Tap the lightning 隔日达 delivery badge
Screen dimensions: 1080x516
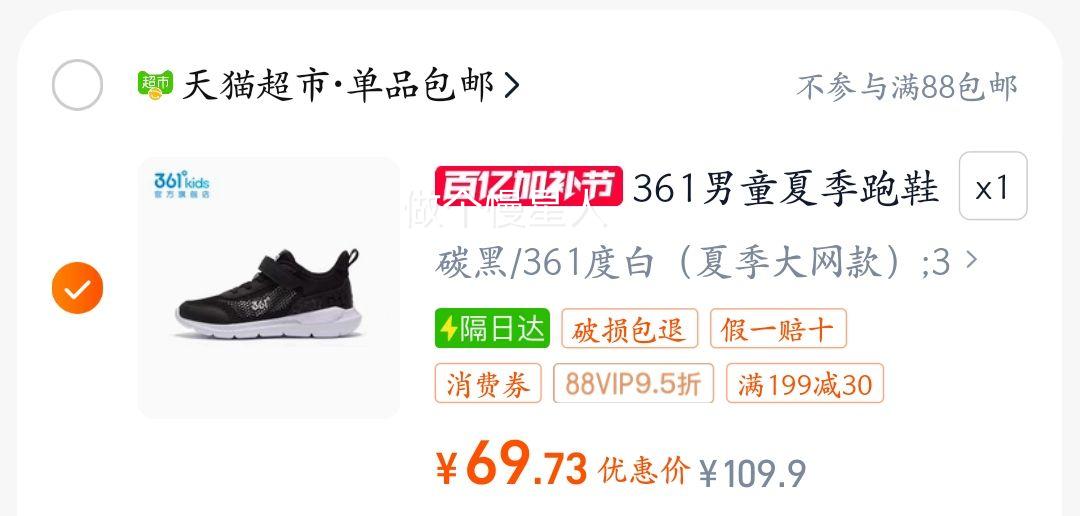click(x=492, y=328)
